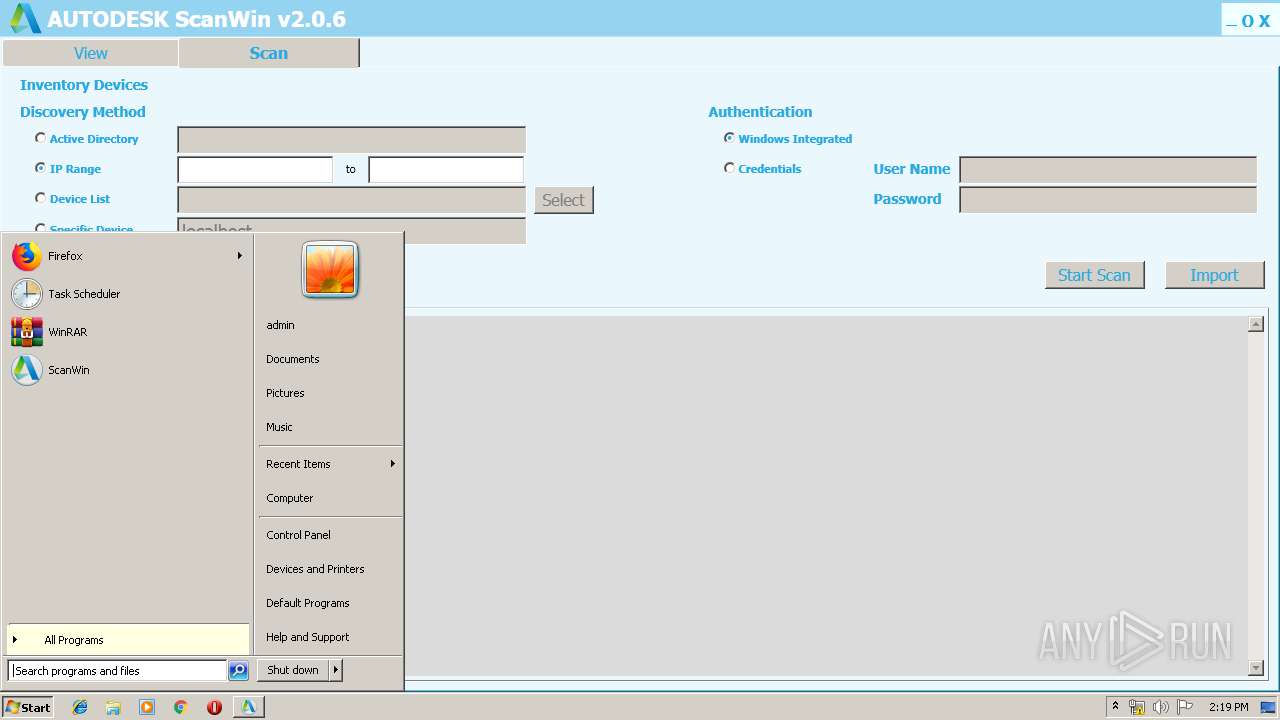Select Active Directory discovery method
Screen dimensions: 1280x720
point(40,138)
